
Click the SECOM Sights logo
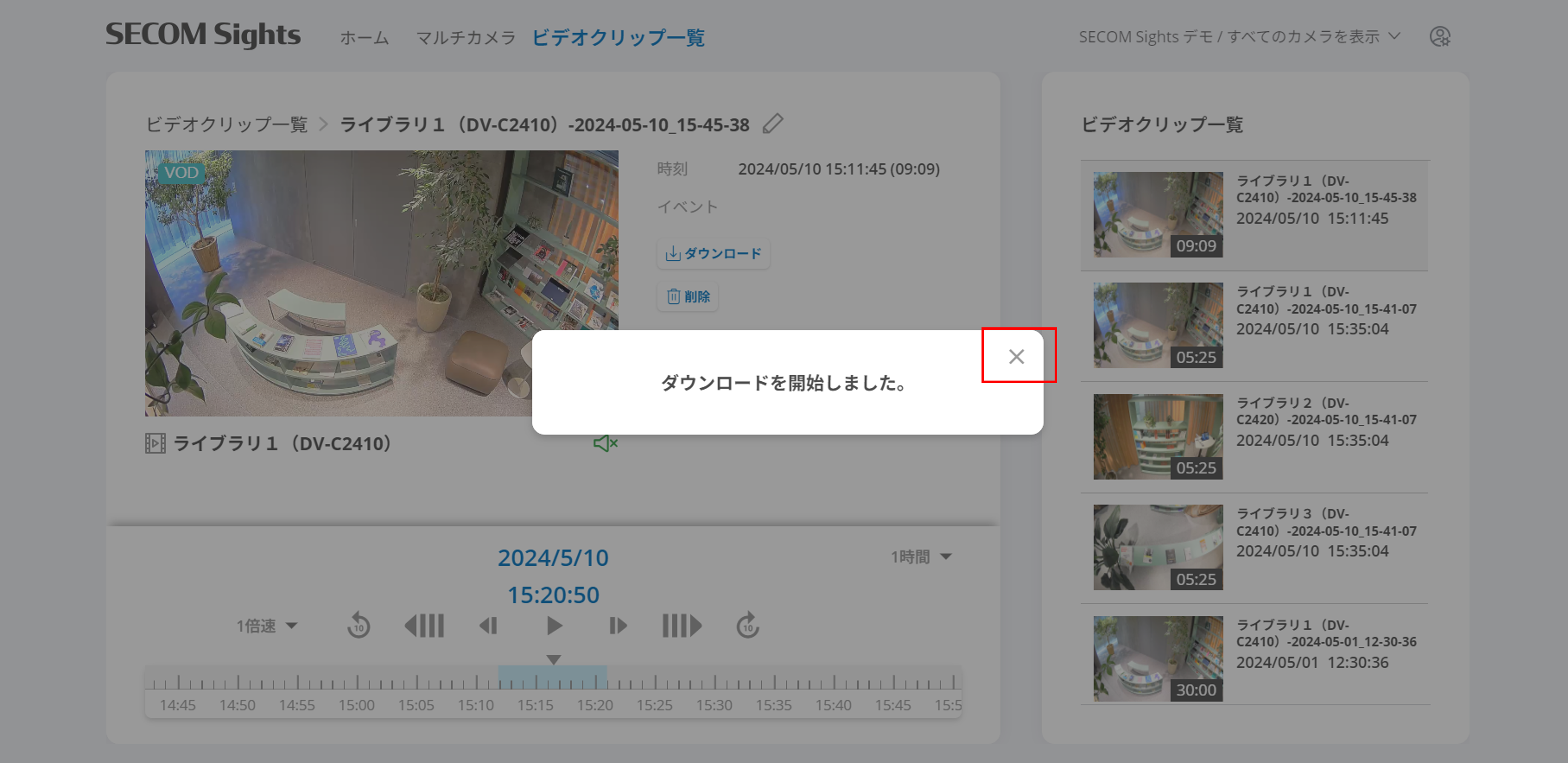click(x=203, y=35)
